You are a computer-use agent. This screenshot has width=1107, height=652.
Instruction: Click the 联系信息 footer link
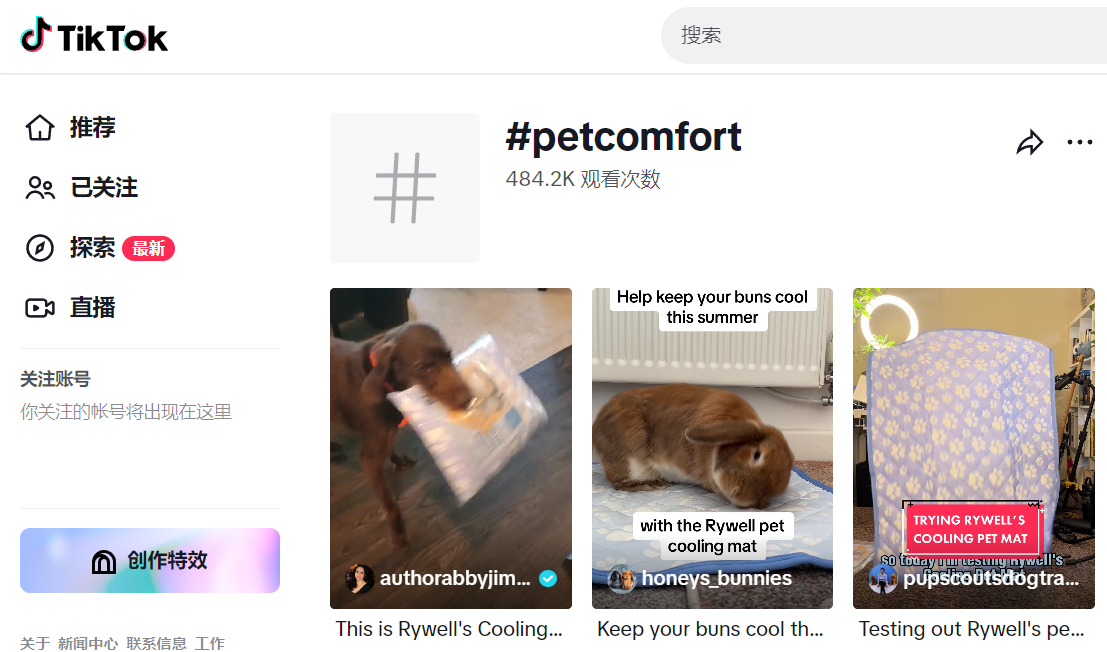(x=156, y=643)
